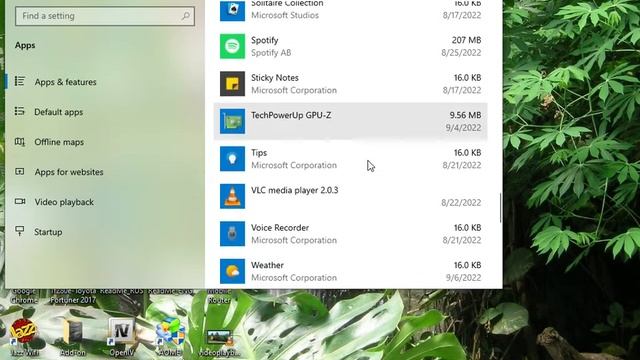The width and height of the screenshot is (640, 360).
Task: Click the Apps & features list icon
Action: tap(20, 82)
